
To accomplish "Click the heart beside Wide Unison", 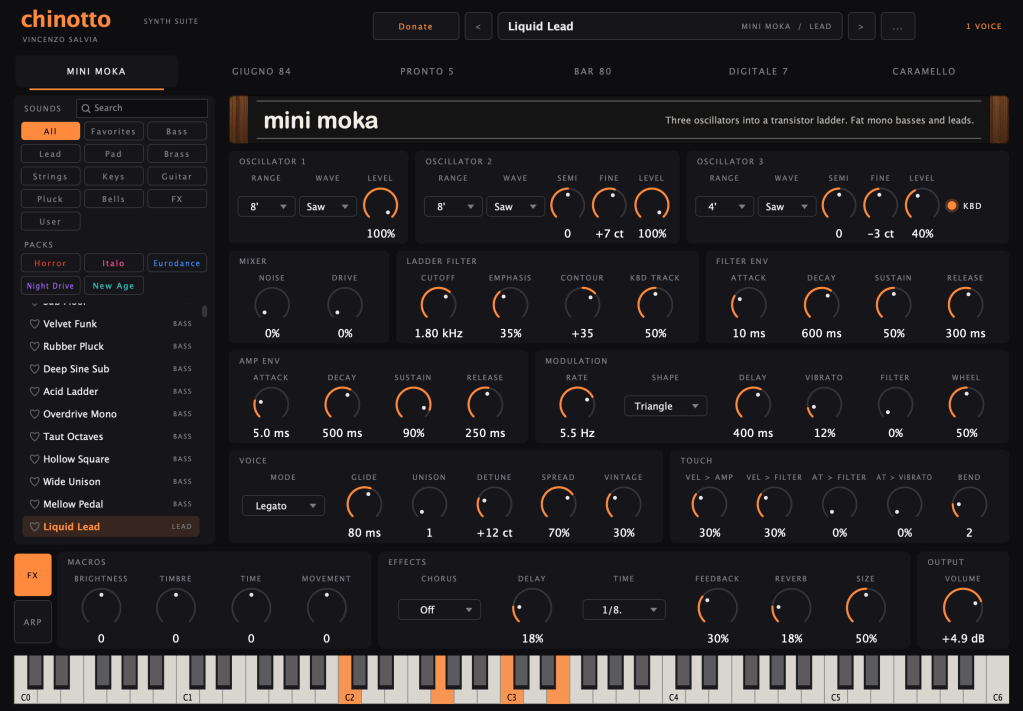I will pyautogui.click(x=35, y=481).
